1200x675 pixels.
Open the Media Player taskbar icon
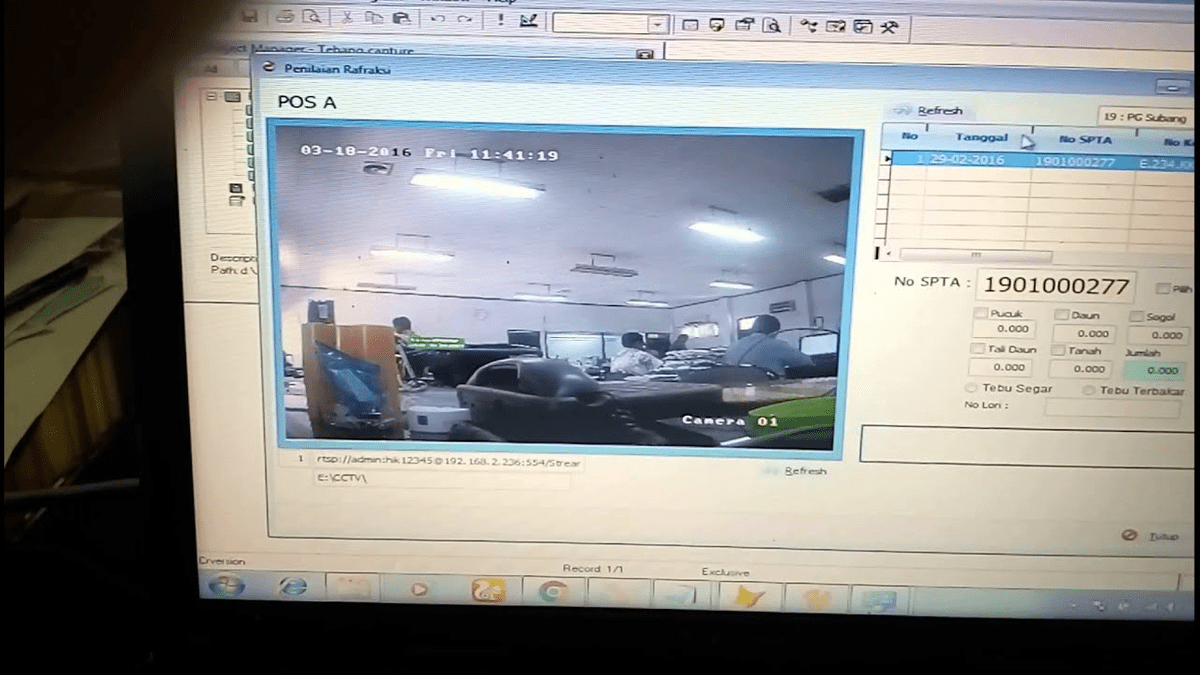coord(419,590)
